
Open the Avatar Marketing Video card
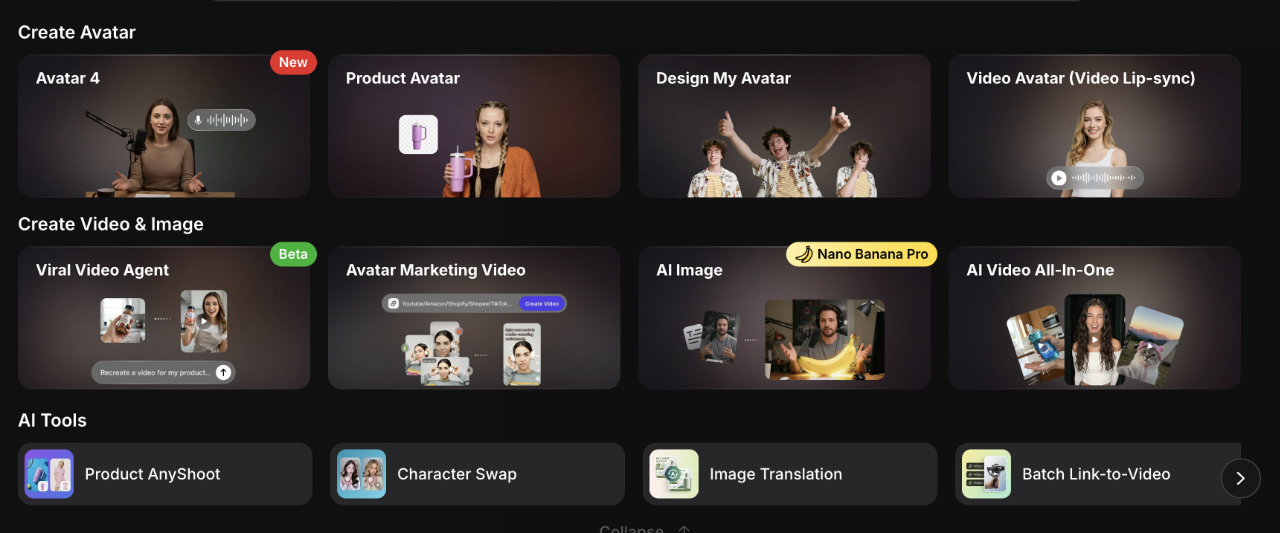coord(474,318)
